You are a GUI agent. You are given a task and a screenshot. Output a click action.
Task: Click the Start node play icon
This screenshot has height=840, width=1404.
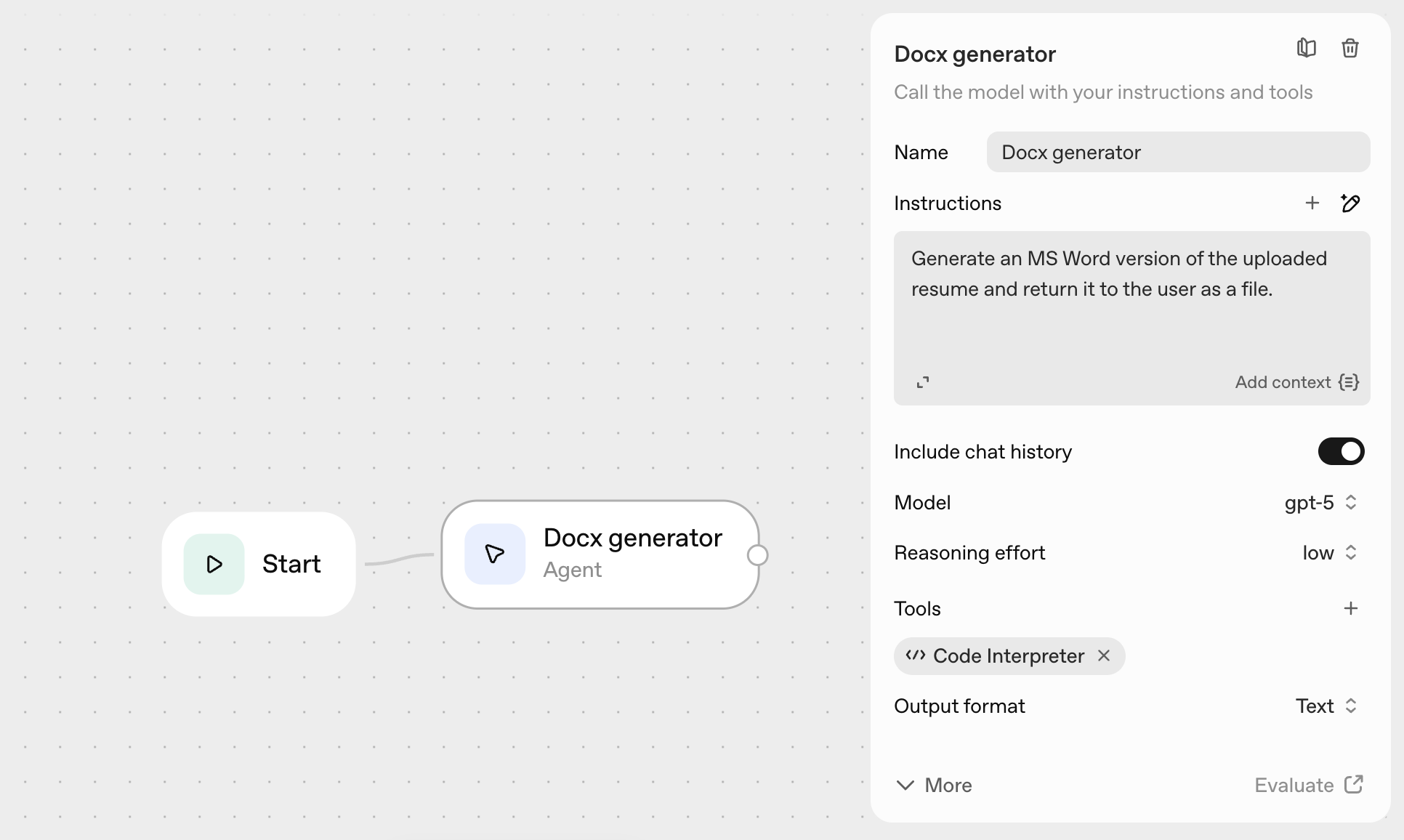(x=214, y=564)
